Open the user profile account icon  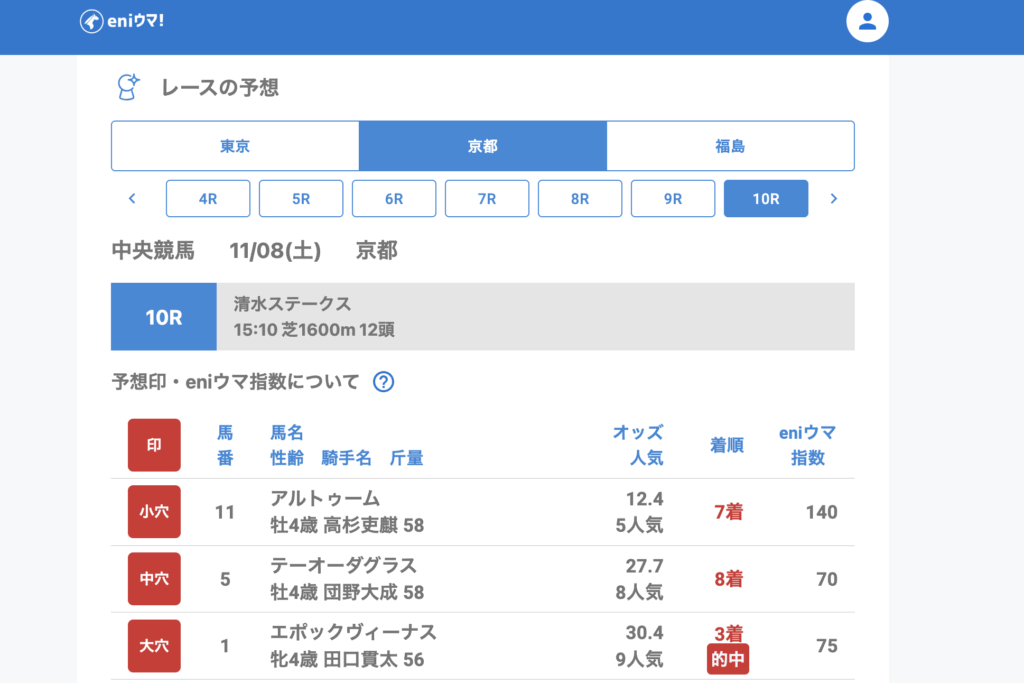[x=867, y=22]
